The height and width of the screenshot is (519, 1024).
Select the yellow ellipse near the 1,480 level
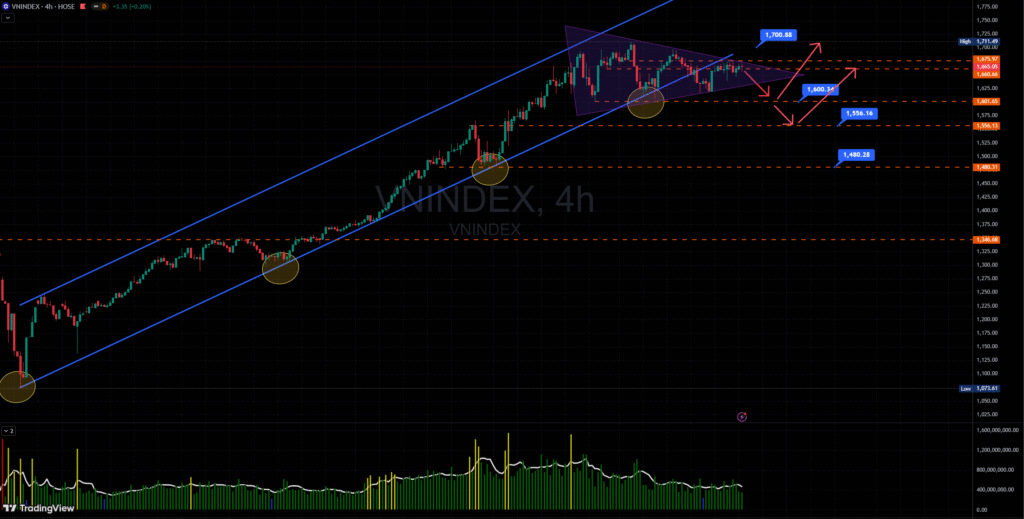coord(490,167)
